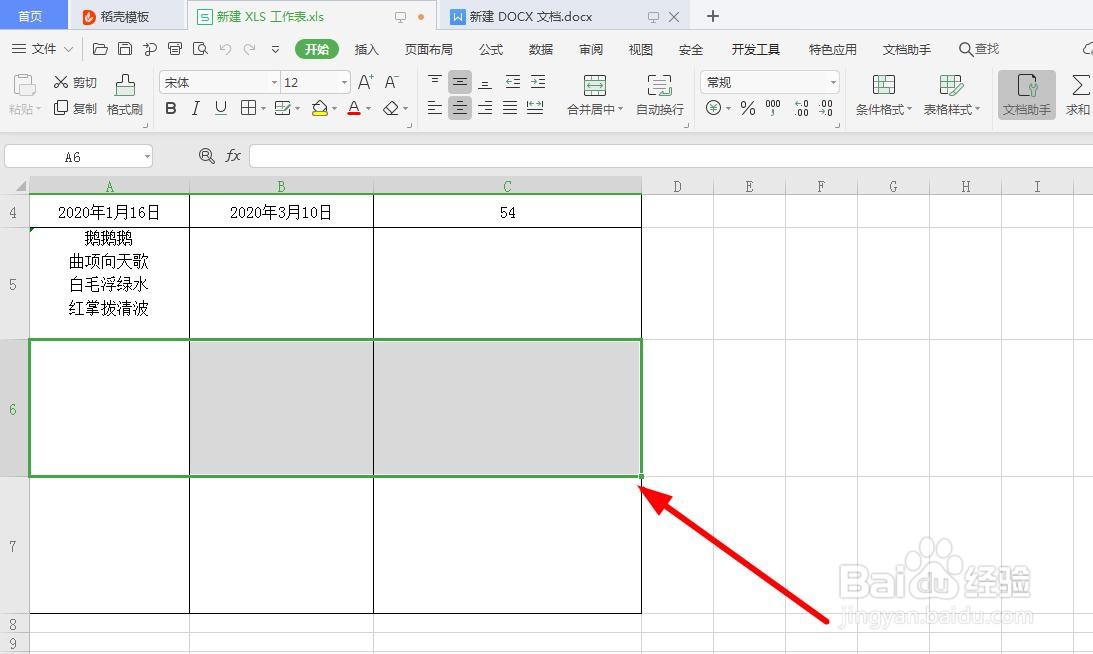Select column D header

(677, 186)
